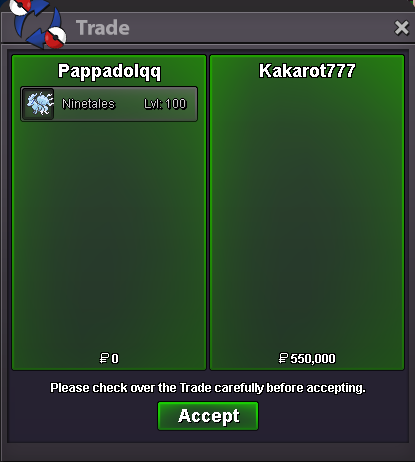This screenshot has height=462, width=415.
Task: Click the lower-right Pokeball in Trade logo
Action: (x=56, y=38)
